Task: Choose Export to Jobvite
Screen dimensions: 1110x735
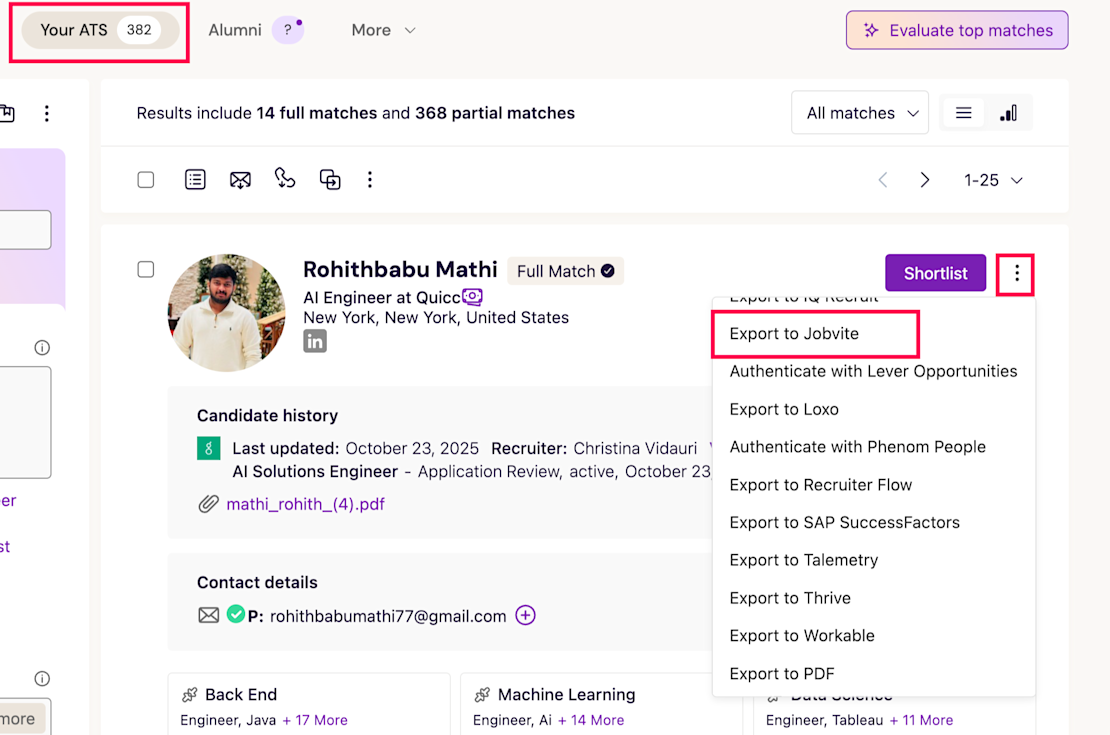Action: [x=794, y=334]
